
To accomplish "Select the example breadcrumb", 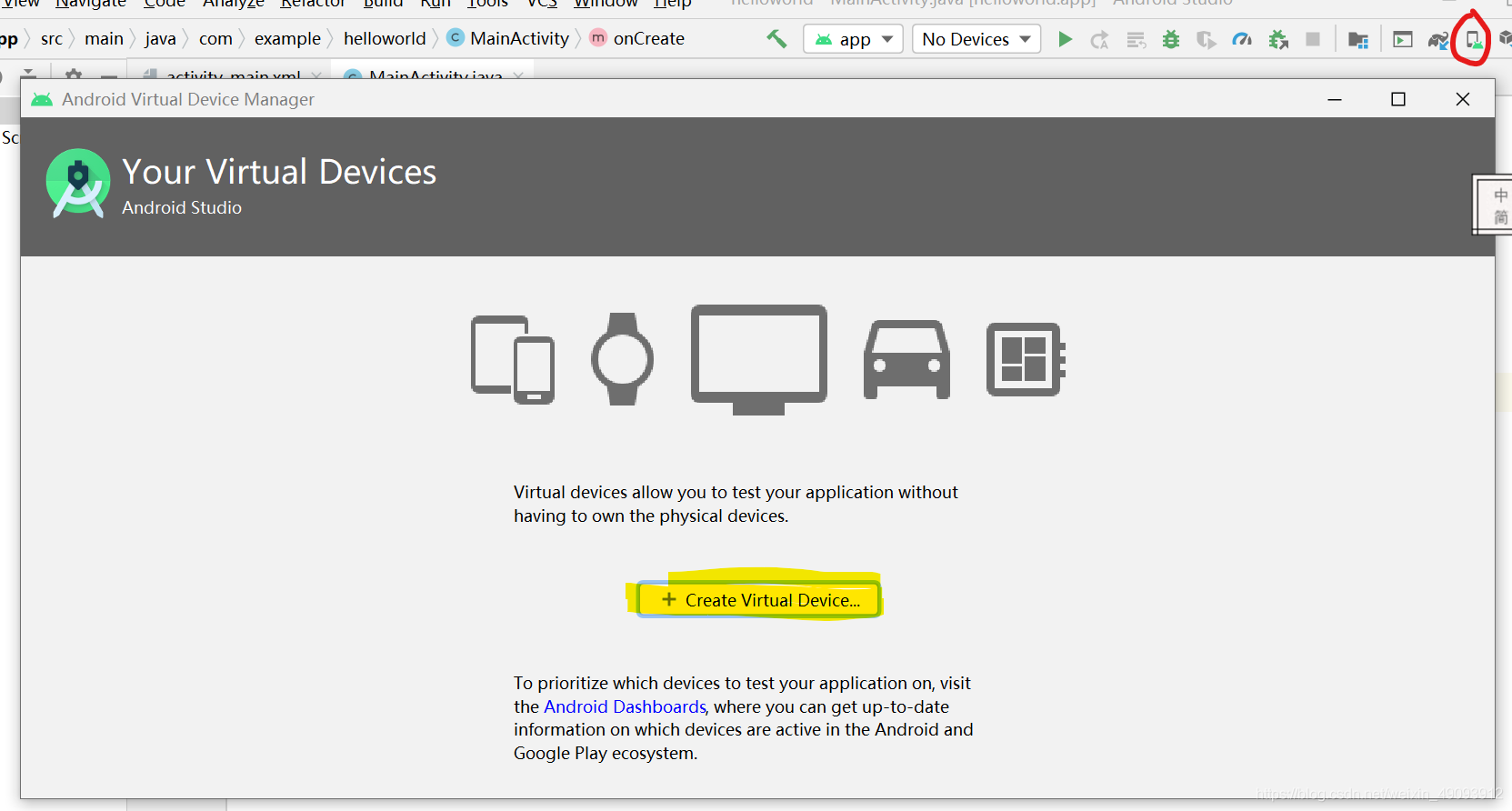I will pyautogui.click(x=287, y=38).
